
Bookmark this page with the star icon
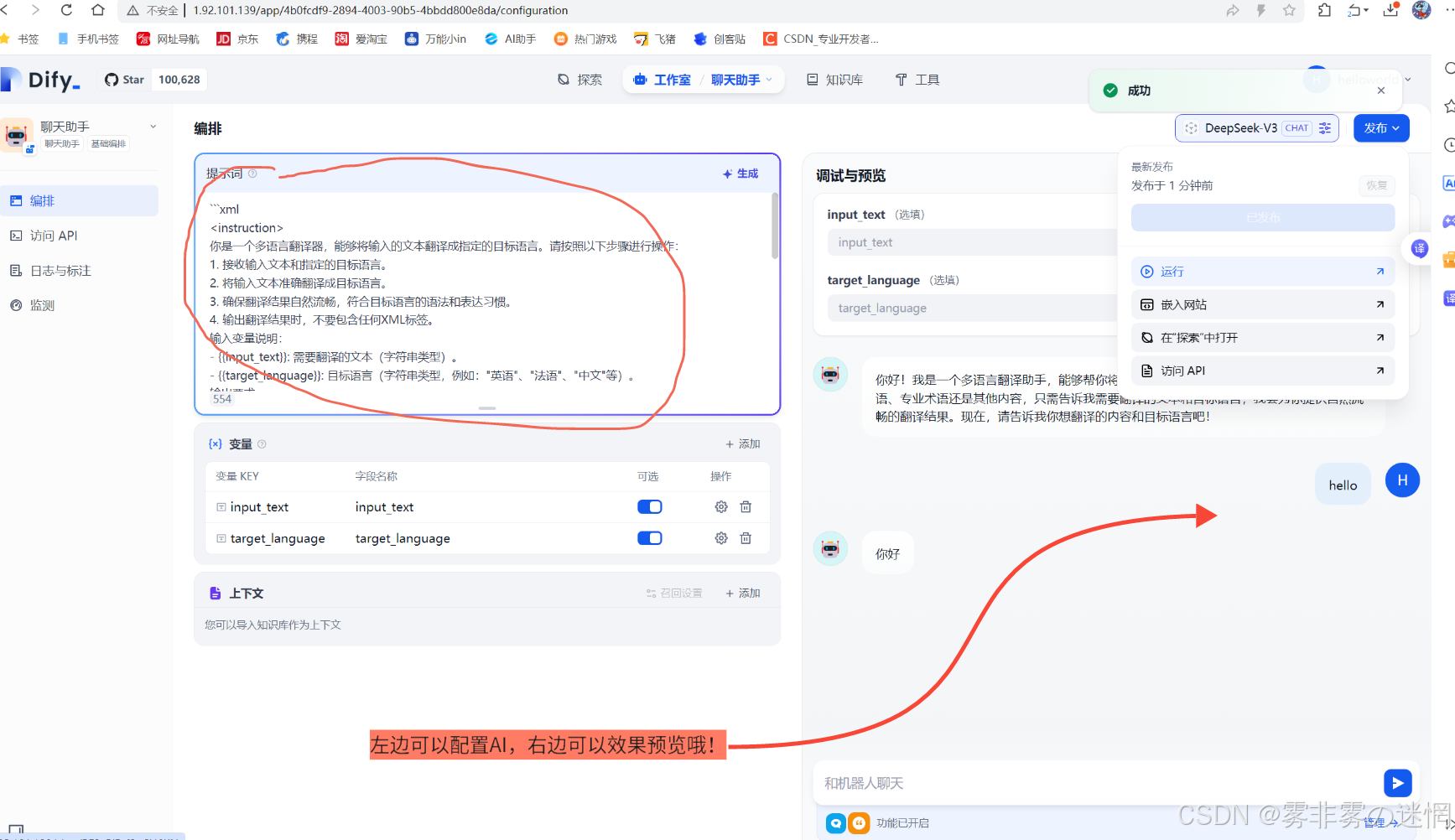coord(1289,10)
